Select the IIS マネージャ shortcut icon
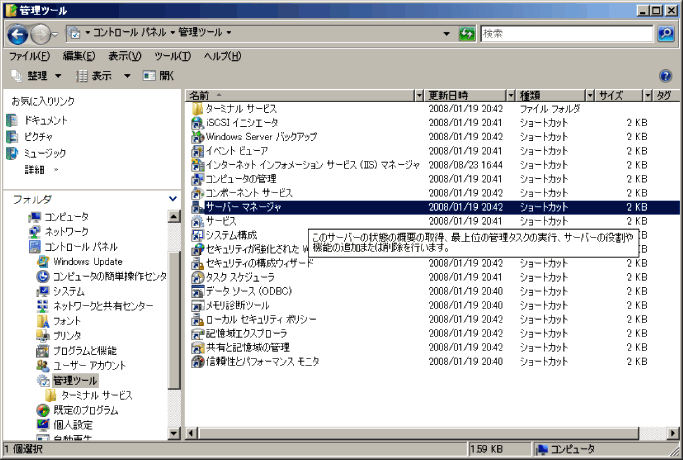Screen dimensions: 683x460 click(x=197, y=165)
